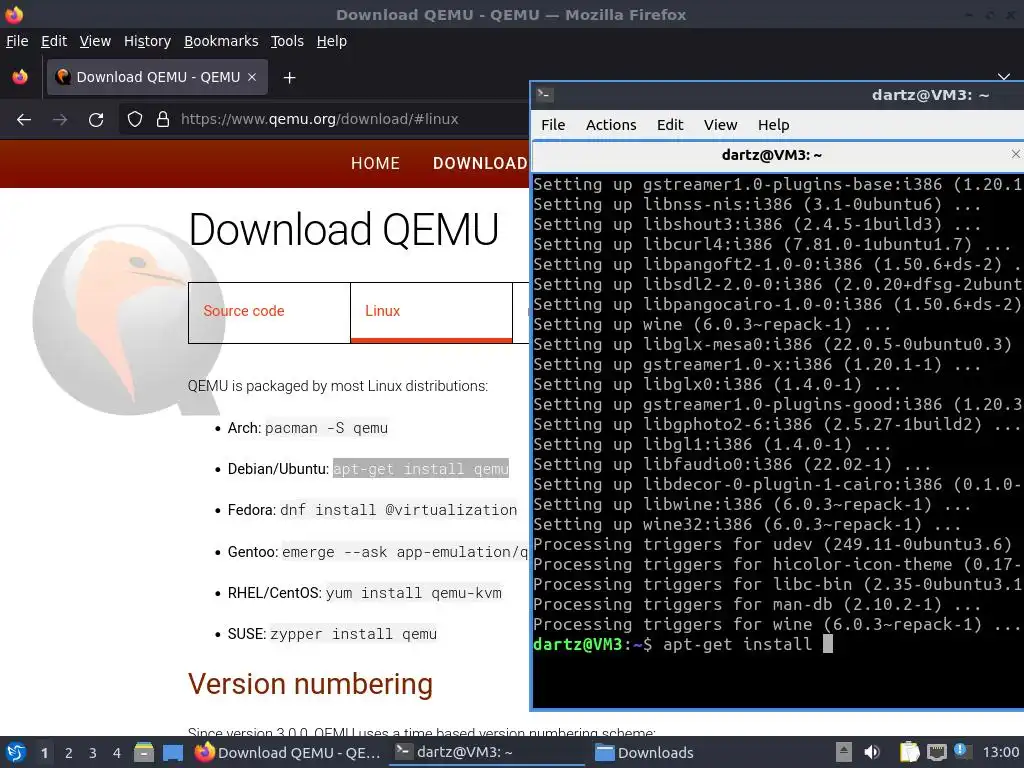The image size is (1024, 768).
Task: Switch to workspace 3 in the pager
Action: point(93,753)
